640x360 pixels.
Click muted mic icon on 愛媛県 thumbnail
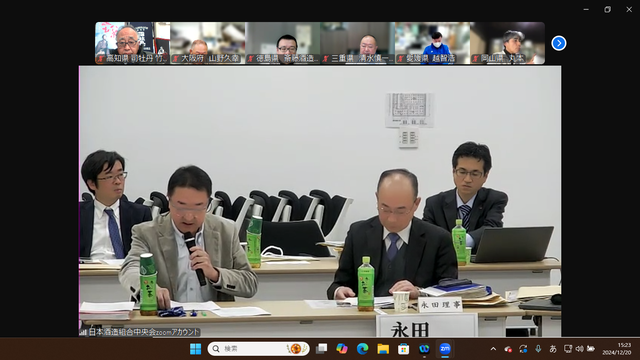click(x=400, y=59)
